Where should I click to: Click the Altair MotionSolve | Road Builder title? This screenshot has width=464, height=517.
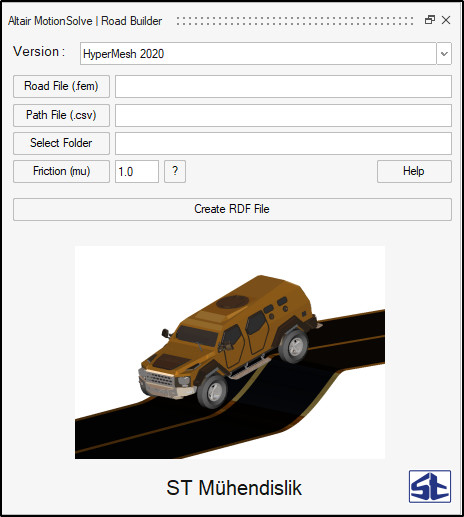(x=85, y=21)
